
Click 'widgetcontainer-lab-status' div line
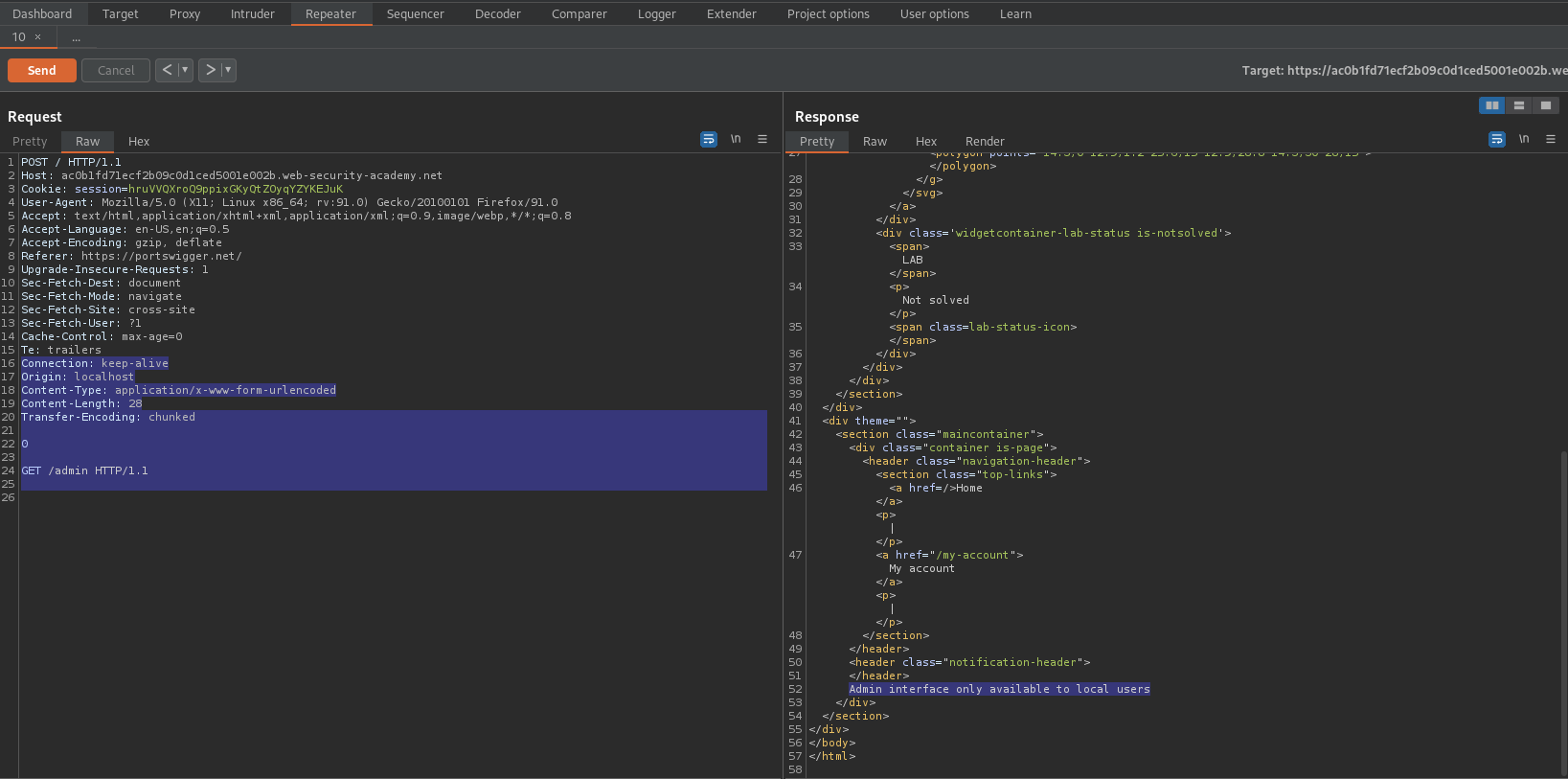coord(1054,233)
